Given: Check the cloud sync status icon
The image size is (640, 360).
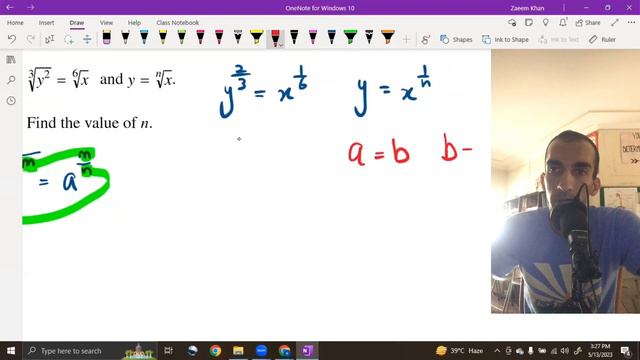Looking at the screenshot, I should (x=512, y=23).
